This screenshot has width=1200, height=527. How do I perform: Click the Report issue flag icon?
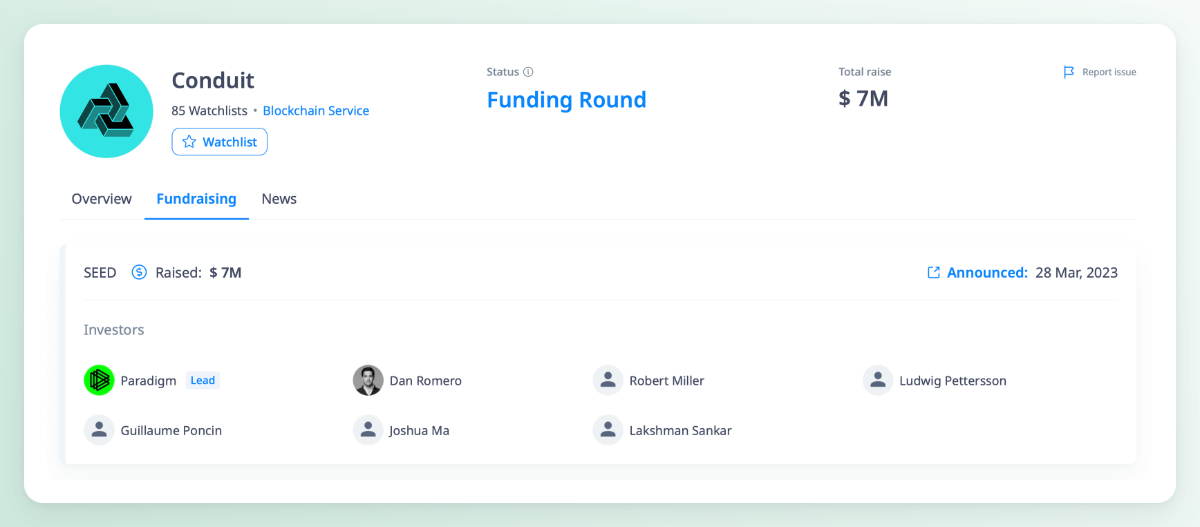click(x=1069, y=72)
